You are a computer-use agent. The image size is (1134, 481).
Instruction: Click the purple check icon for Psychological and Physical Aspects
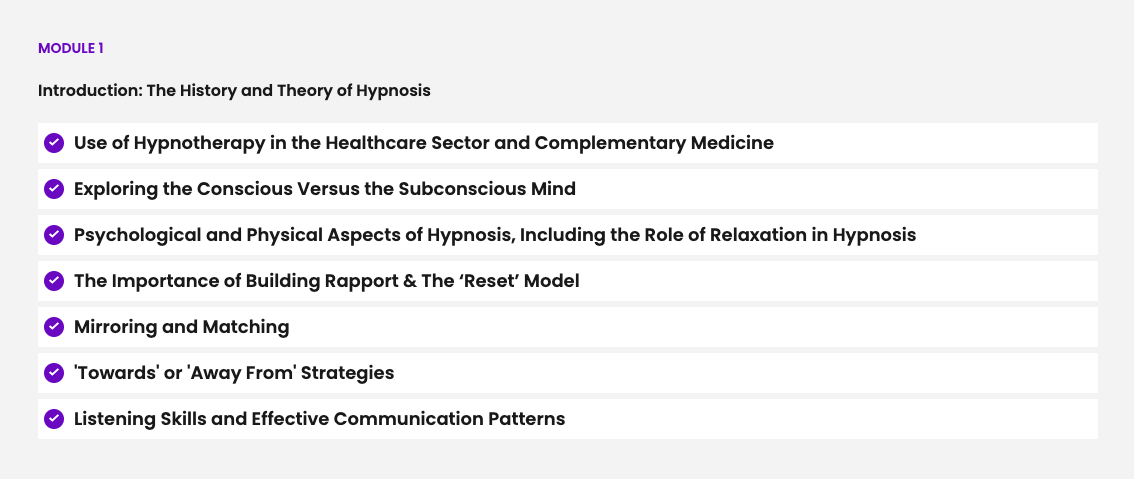pyautogui.click(x=54, y=235)
